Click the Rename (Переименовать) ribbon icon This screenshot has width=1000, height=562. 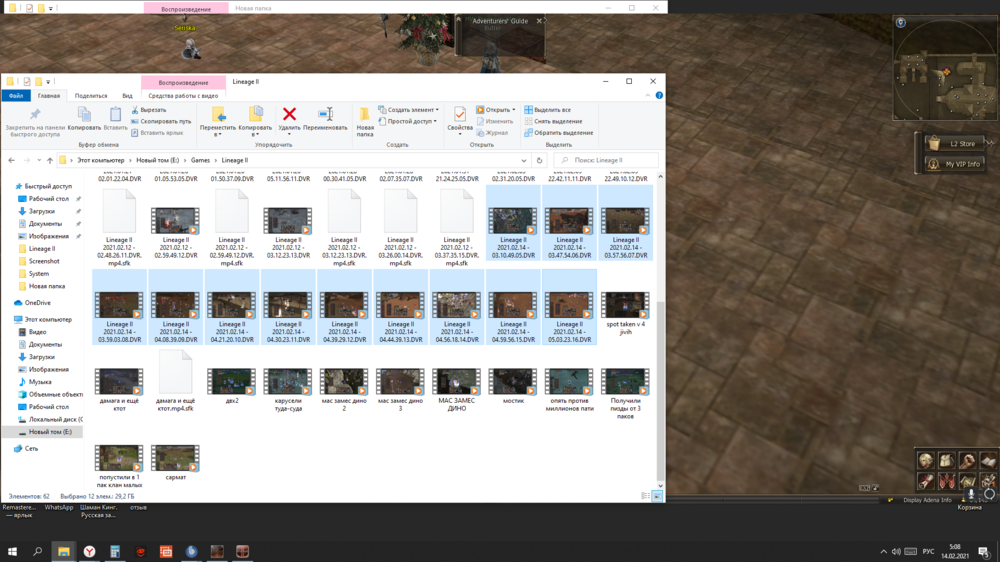pos(325,115)
